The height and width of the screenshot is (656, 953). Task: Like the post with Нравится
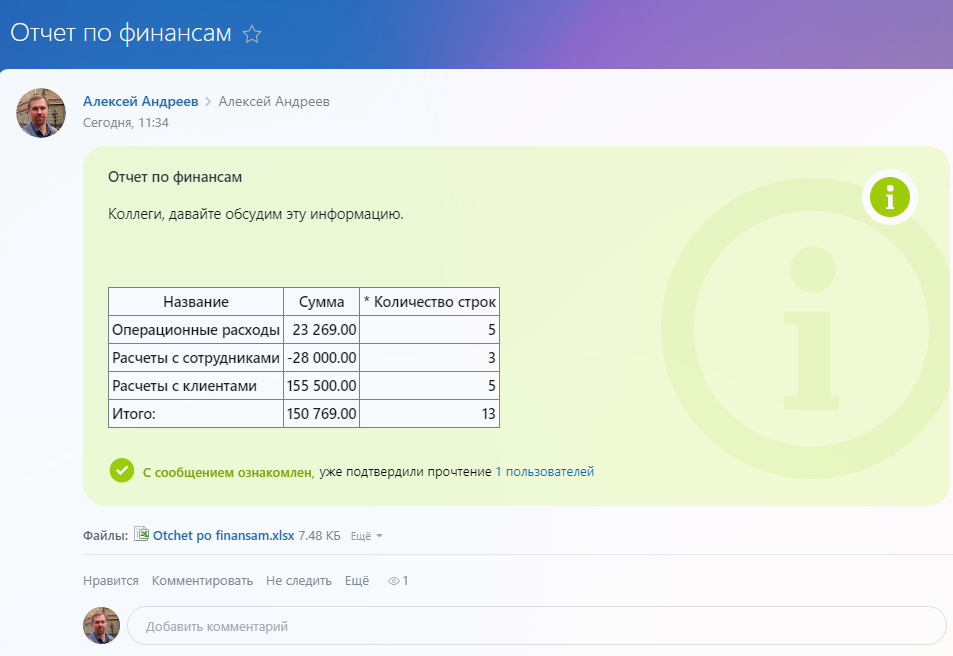(111, 581)
